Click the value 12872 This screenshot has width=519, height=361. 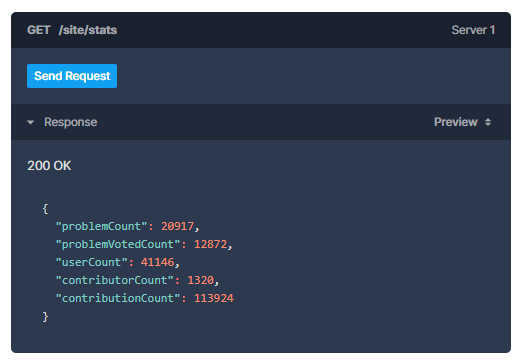(210, 244)
